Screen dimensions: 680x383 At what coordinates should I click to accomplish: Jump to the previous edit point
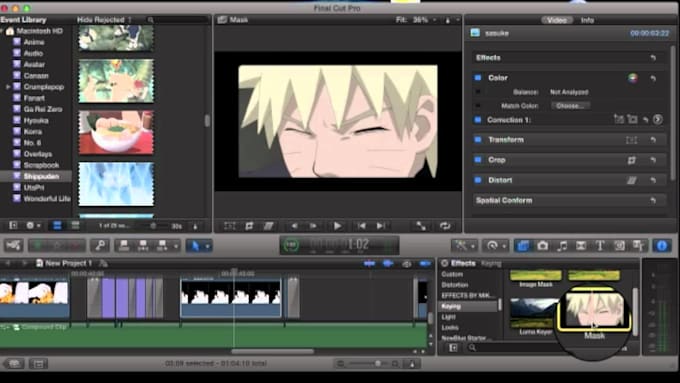pos(361,226)
